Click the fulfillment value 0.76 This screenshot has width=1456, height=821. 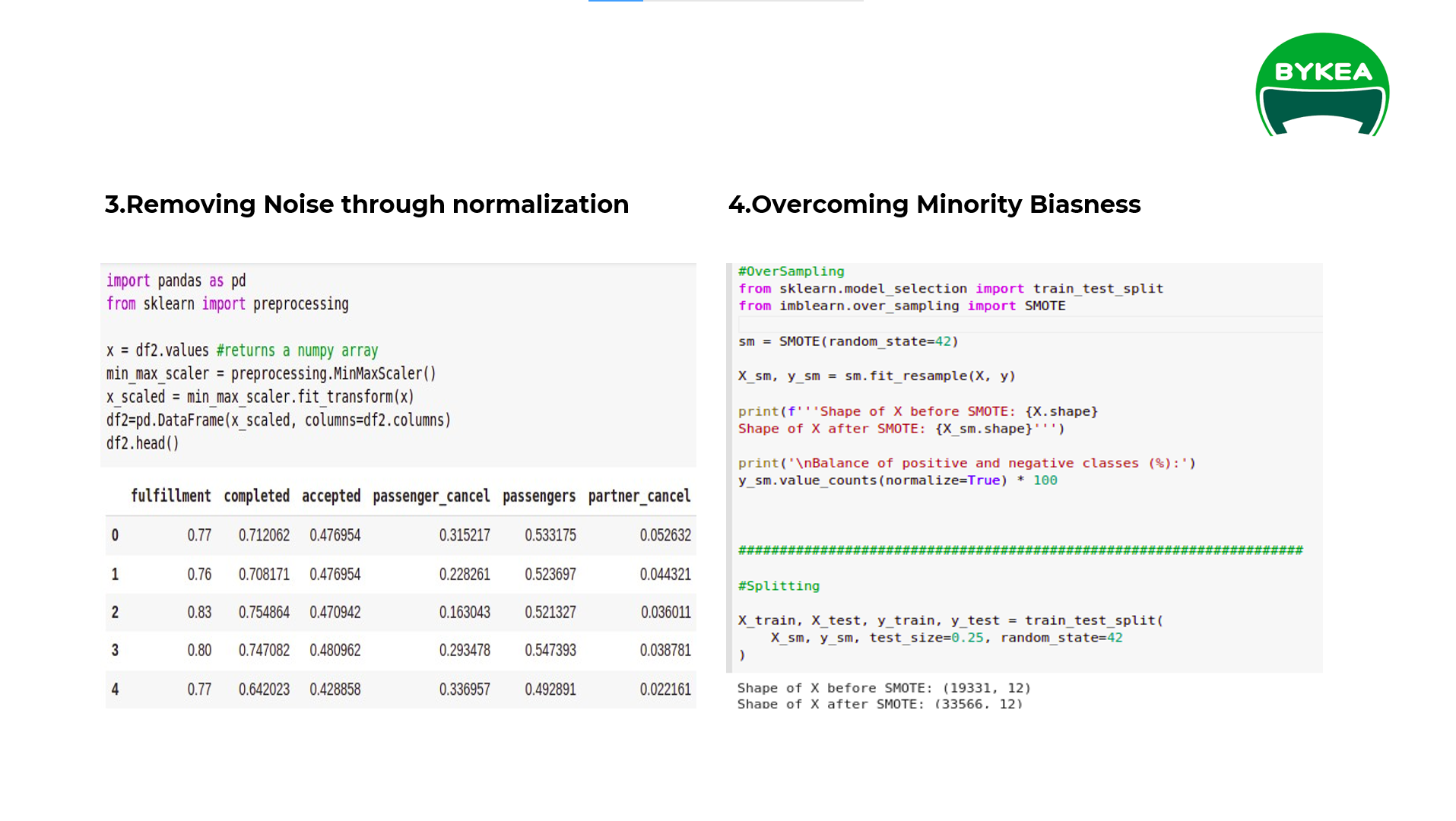pos(199,574)
